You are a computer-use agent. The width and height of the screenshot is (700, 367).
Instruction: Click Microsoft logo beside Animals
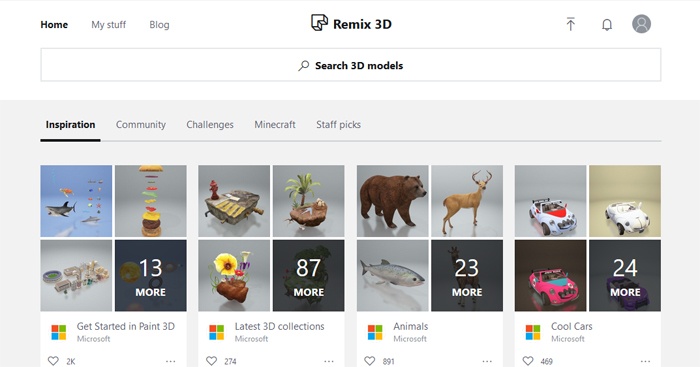point(375,332)
